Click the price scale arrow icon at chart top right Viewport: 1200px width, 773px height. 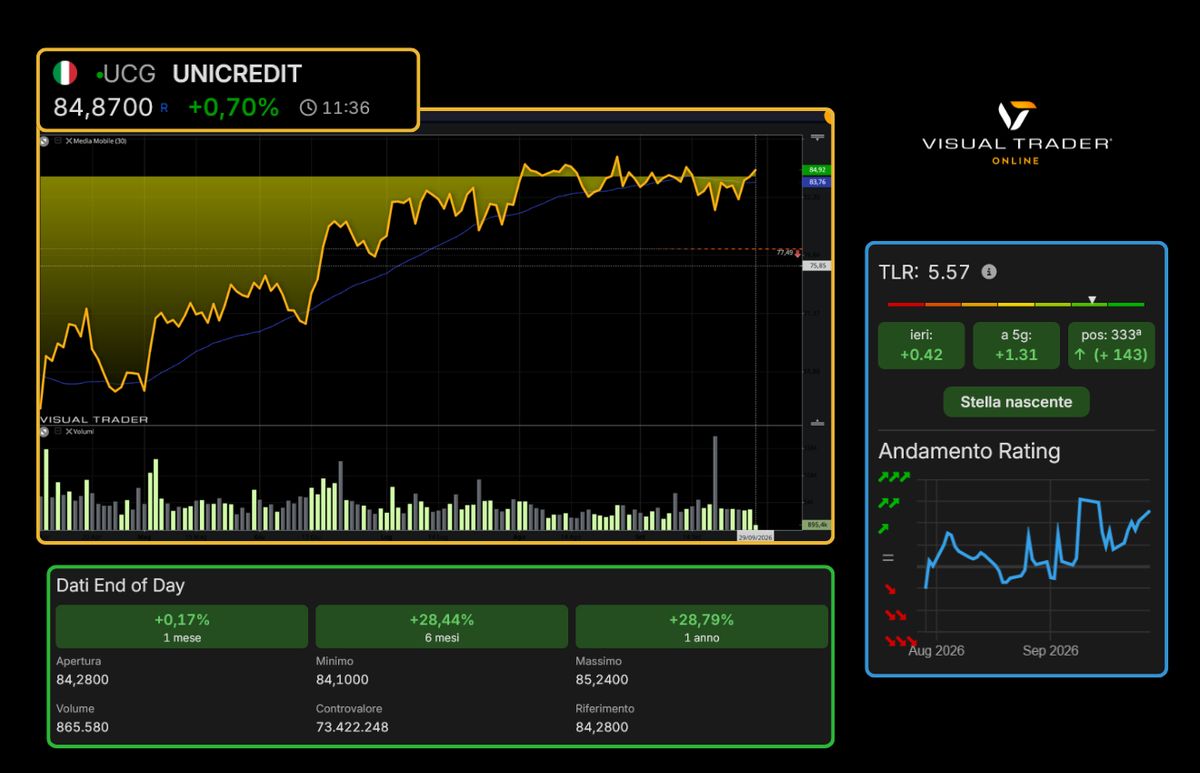[818, 137]
